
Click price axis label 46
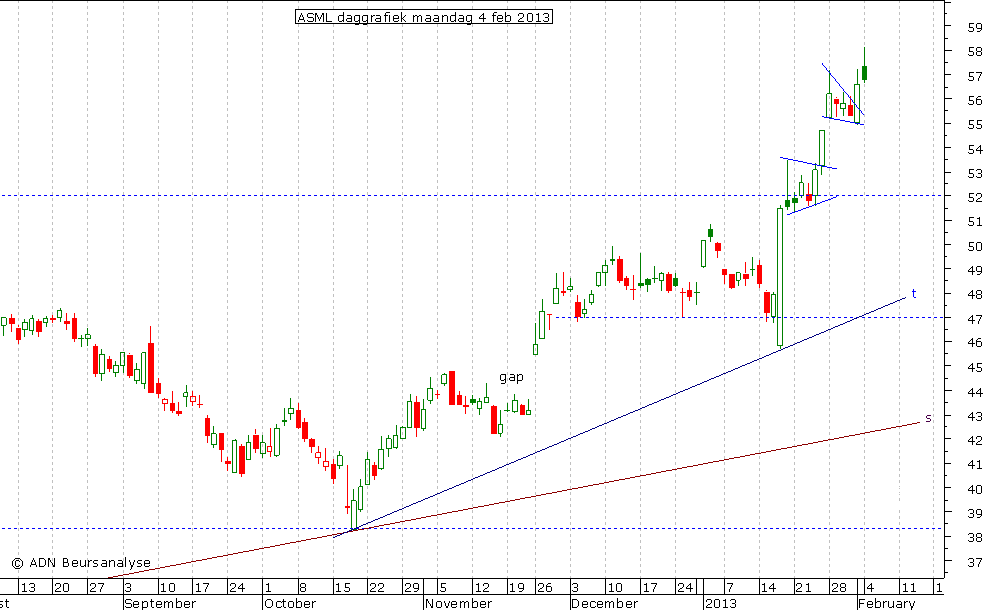coord(975,343)
